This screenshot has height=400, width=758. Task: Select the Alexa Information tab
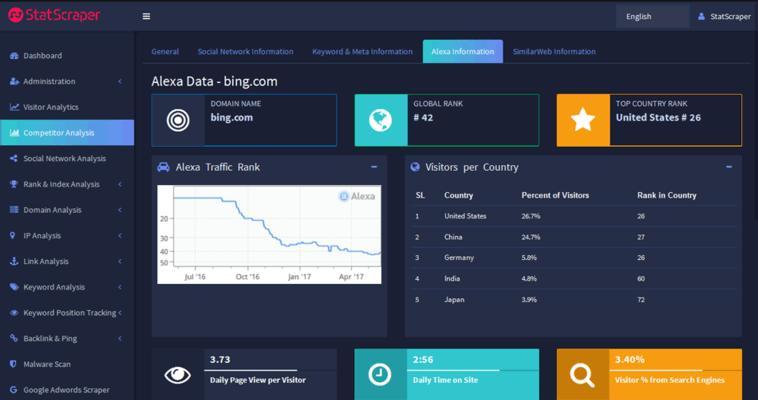click(x=463, y=51)
